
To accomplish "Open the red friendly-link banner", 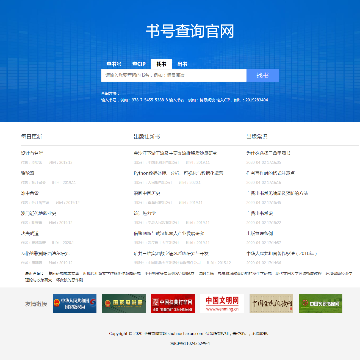I will [173, 303].
